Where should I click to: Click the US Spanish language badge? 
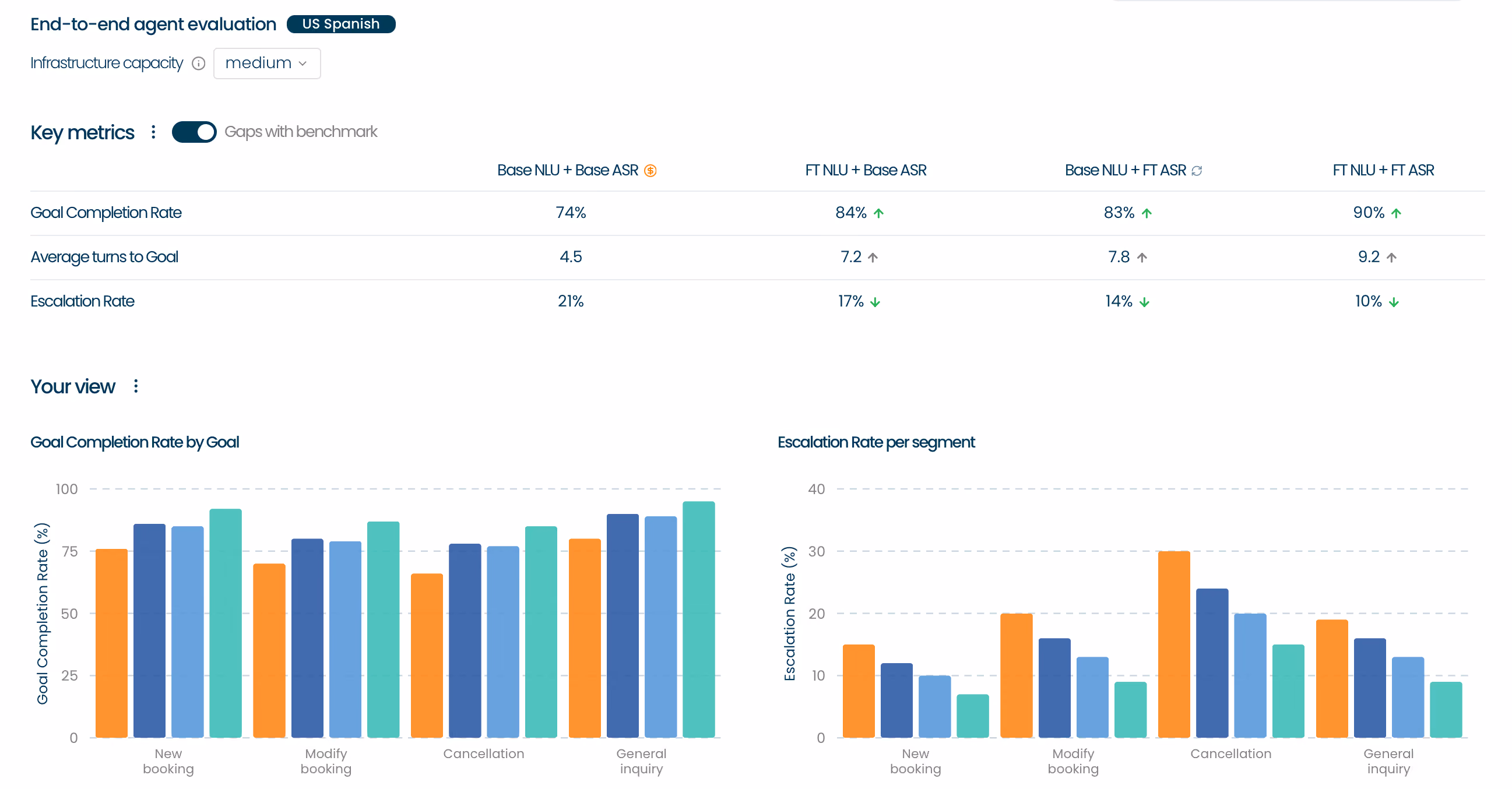[341, 24]
